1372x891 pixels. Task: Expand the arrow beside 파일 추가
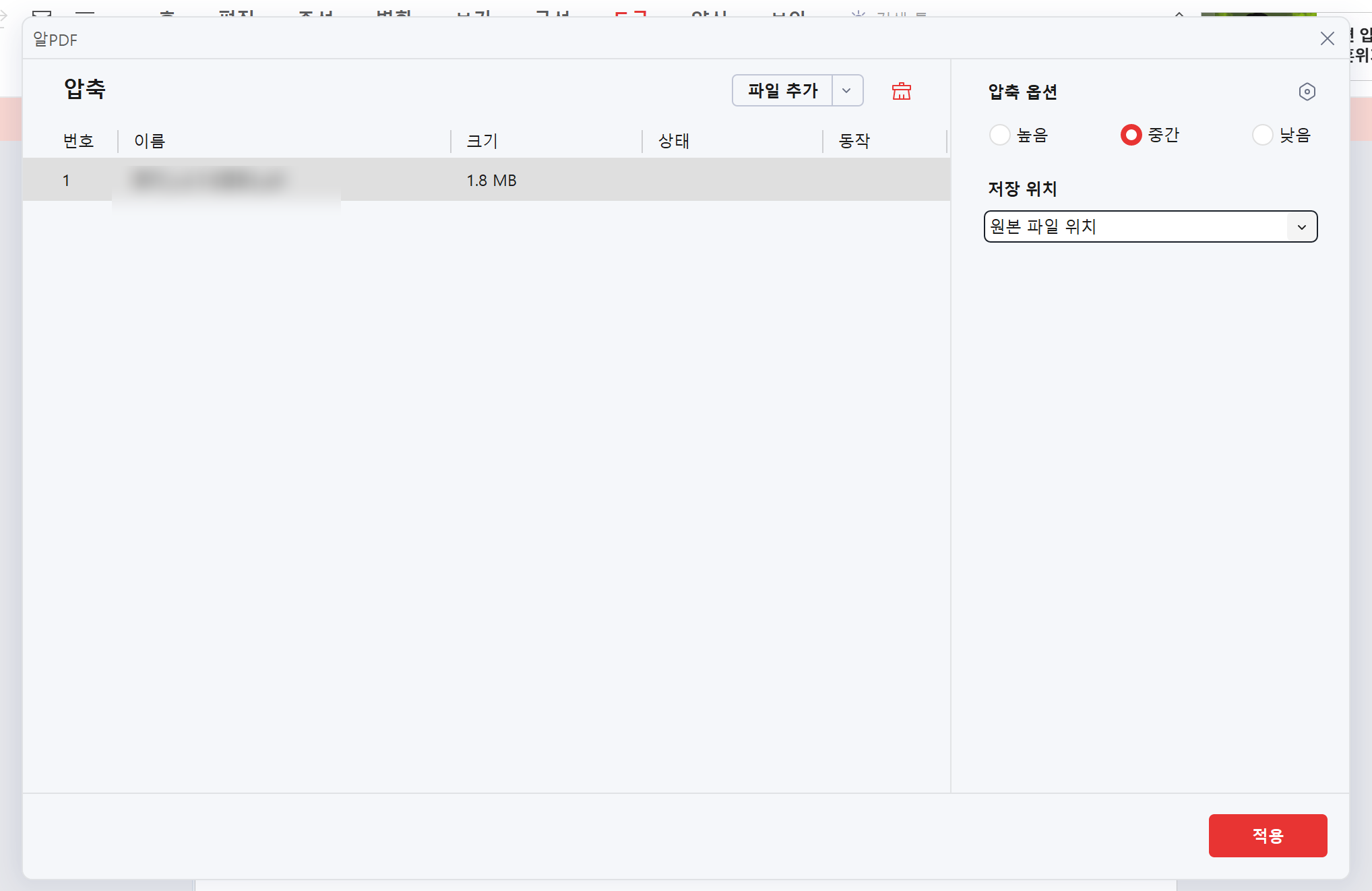(847, 90)
